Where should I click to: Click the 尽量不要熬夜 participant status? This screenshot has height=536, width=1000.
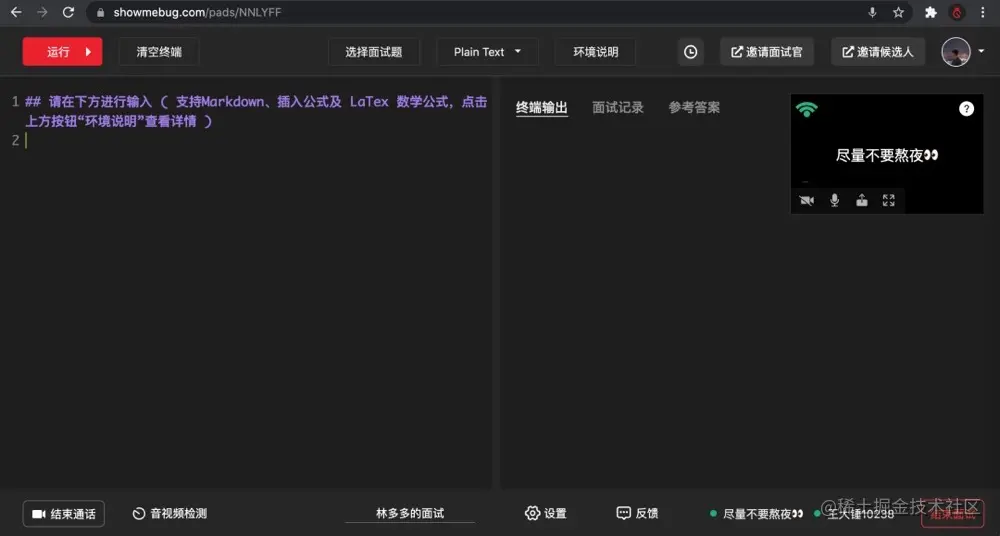pos(757,514)
